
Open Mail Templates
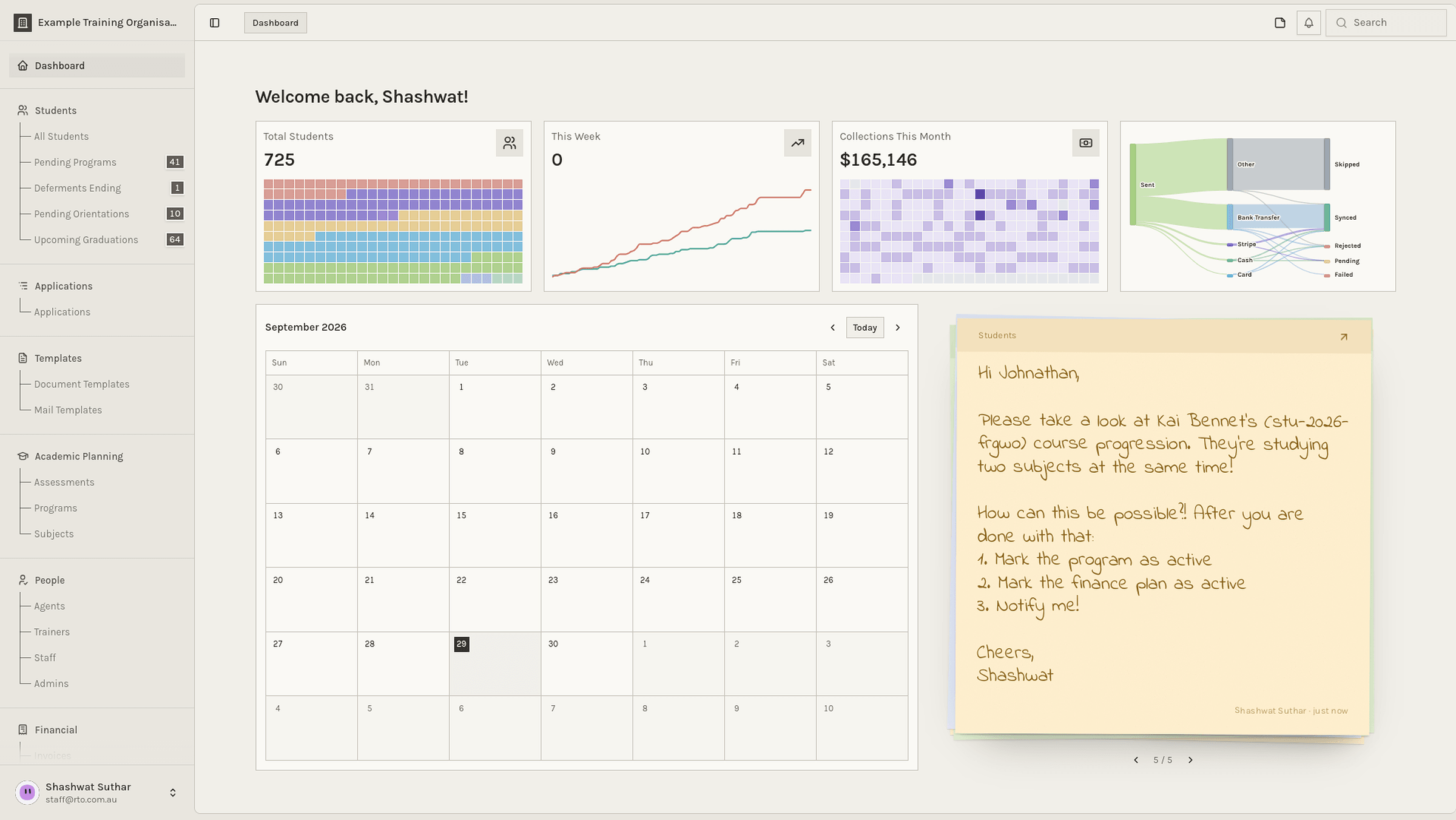(68, 410)
